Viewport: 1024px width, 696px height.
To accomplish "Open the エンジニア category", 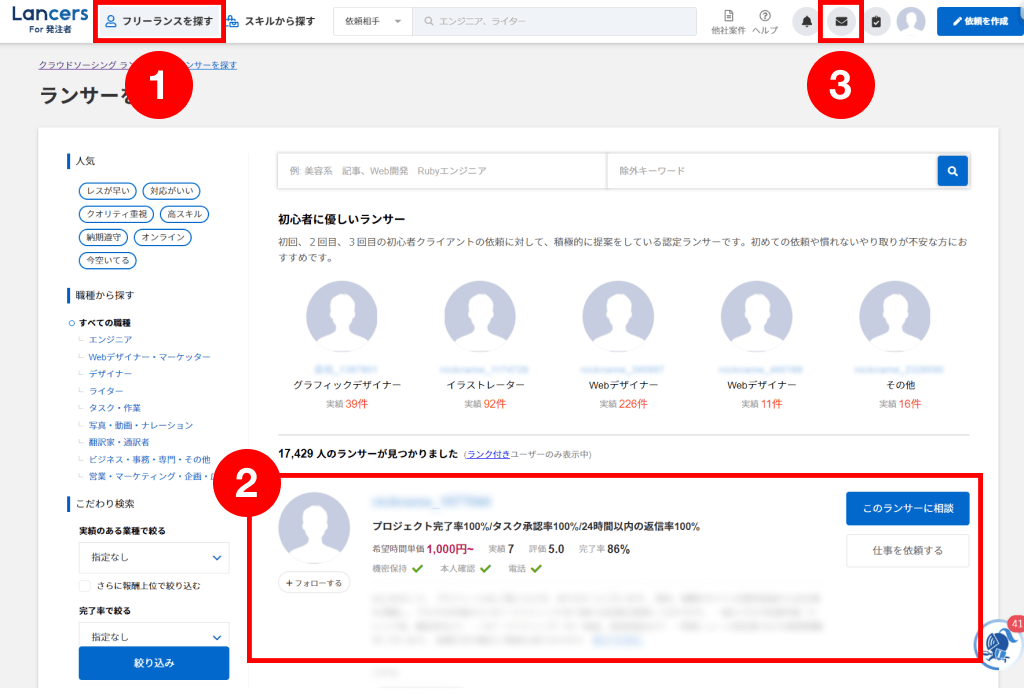I will click(x=110, y=340).
